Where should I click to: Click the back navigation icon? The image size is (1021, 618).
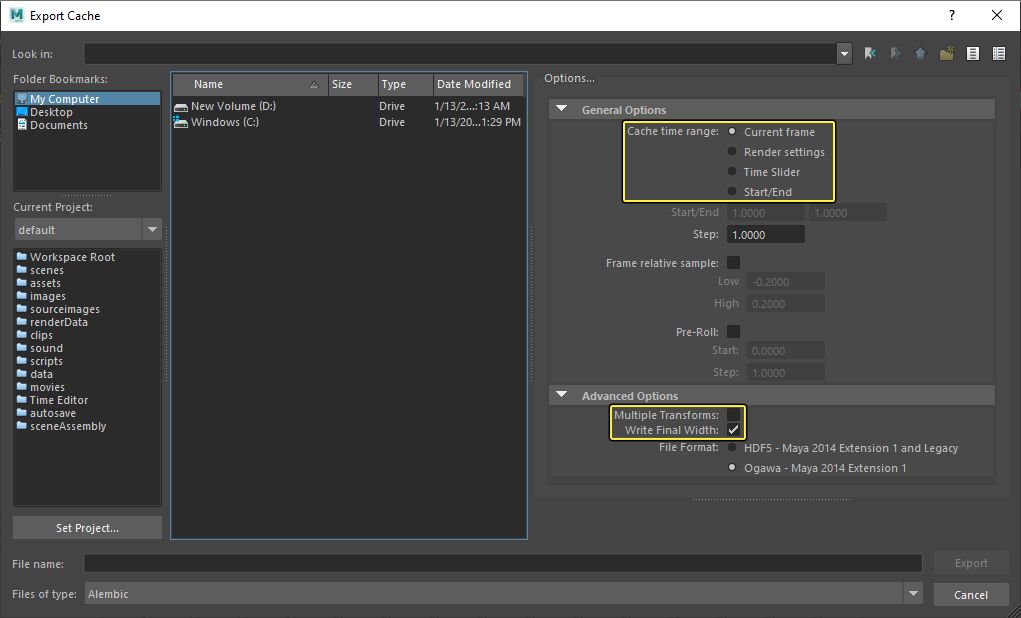pyautogui.click(x=871, y=53)
